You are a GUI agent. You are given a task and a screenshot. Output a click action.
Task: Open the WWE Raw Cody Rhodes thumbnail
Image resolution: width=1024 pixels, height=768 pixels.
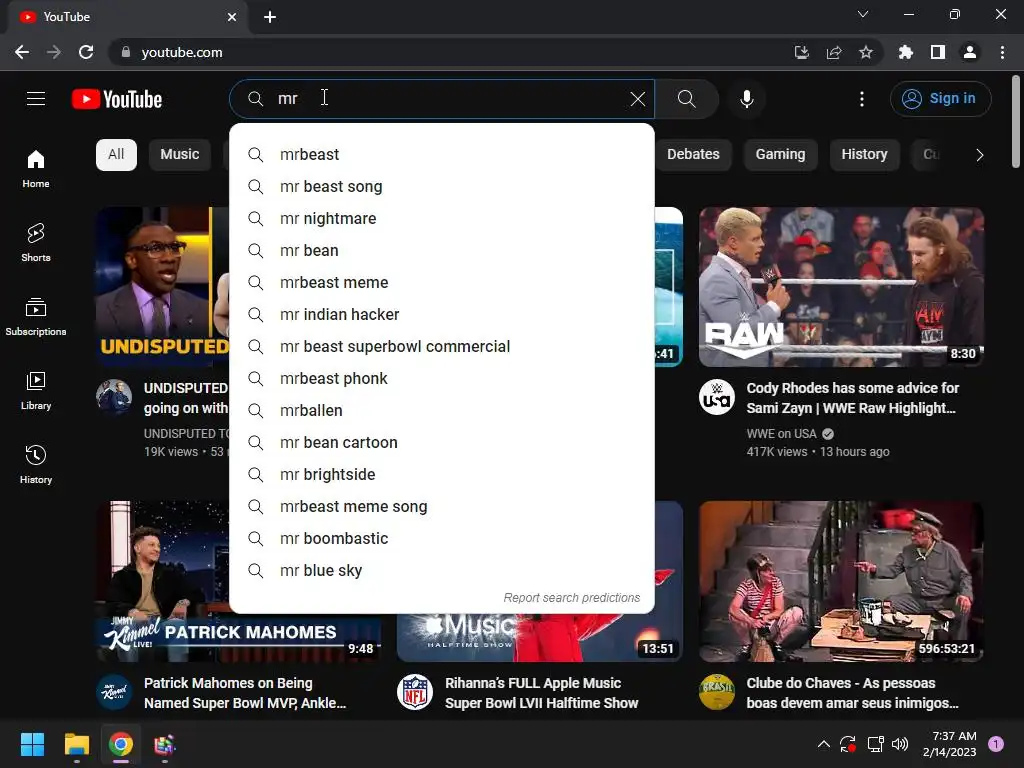[841, 287]
